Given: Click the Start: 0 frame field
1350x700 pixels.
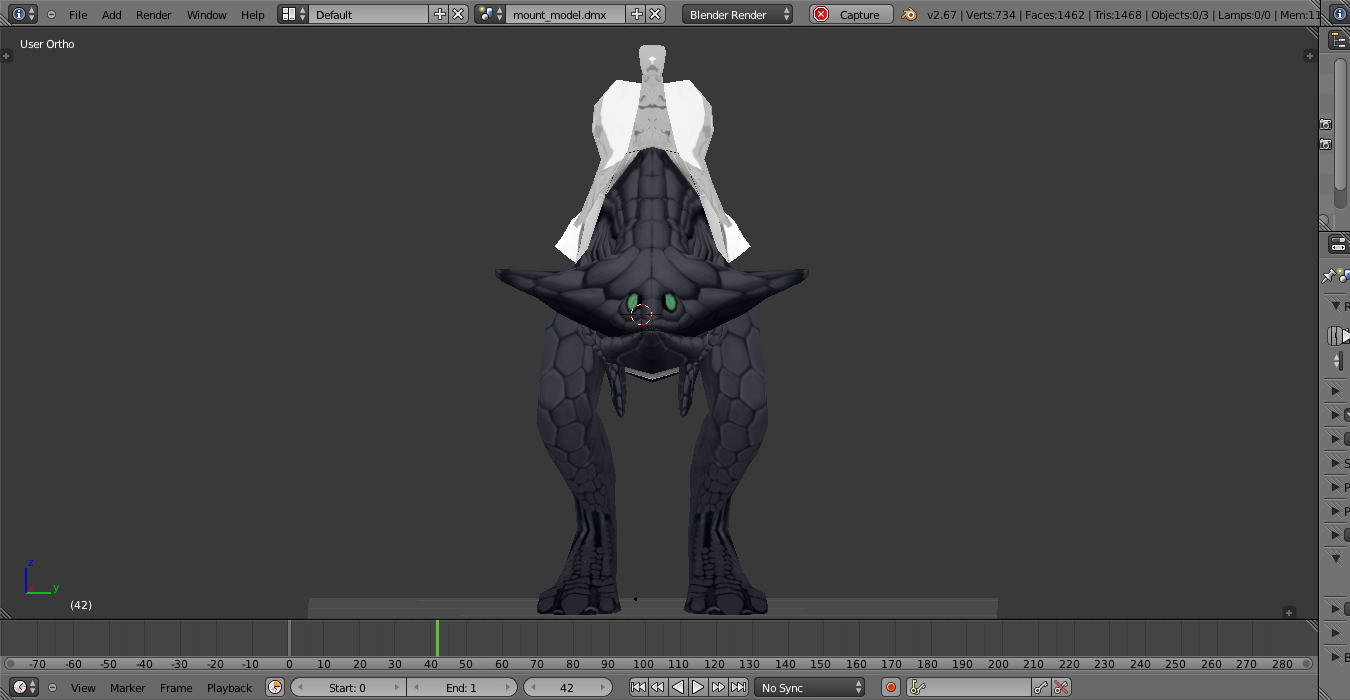Looking at the screenshot, I should tap(348, 687).
